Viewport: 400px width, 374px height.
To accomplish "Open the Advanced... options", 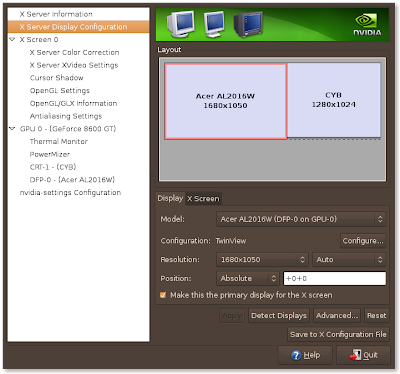I will 337,316.
